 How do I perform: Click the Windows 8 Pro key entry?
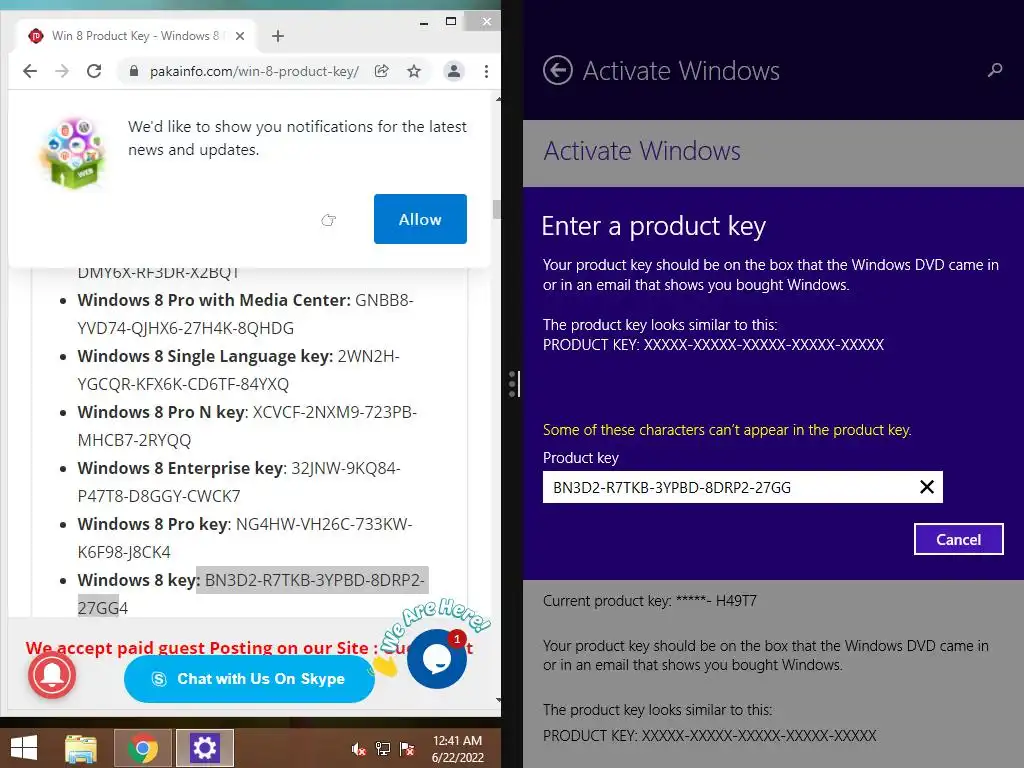pos(245,537)
